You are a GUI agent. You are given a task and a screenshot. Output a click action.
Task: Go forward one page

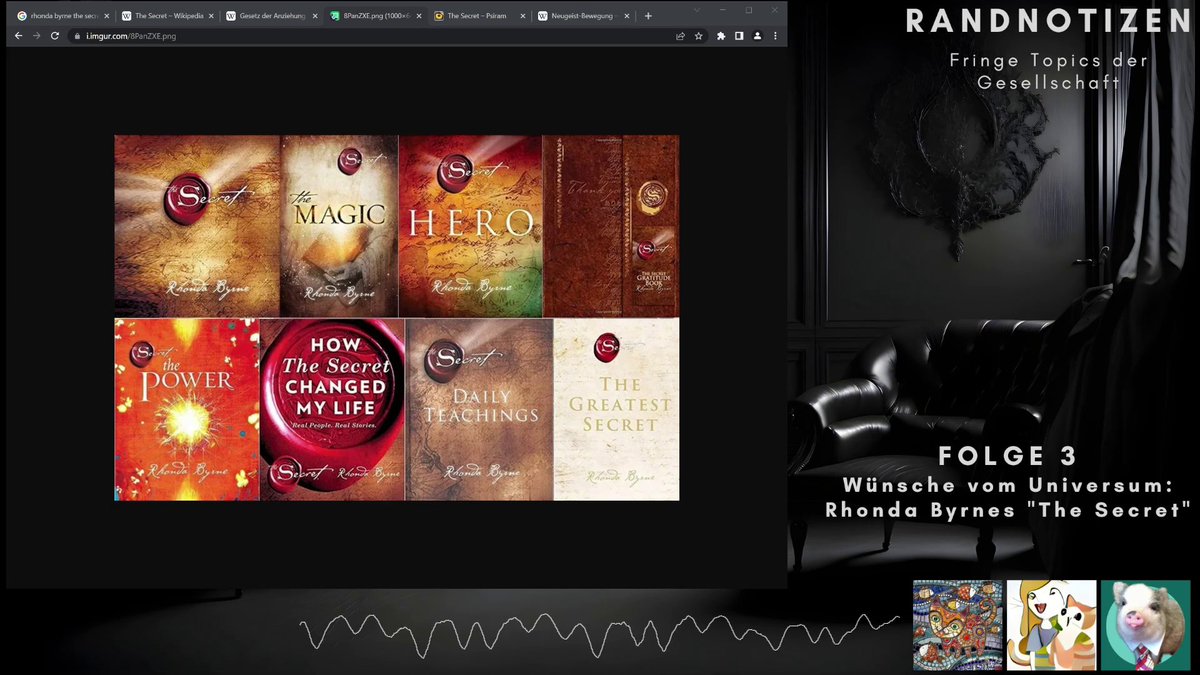click(36, 36)
